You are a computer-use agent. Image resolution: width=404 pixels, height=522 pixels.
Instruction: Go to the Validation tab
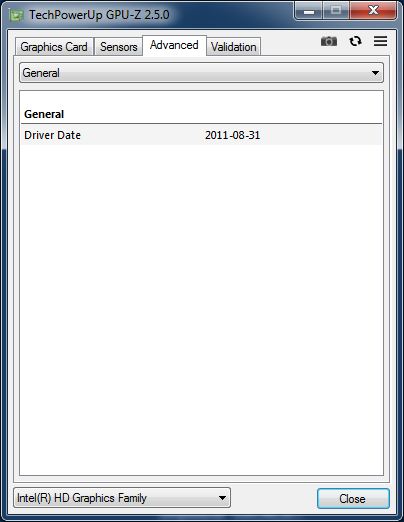[234, 47]
